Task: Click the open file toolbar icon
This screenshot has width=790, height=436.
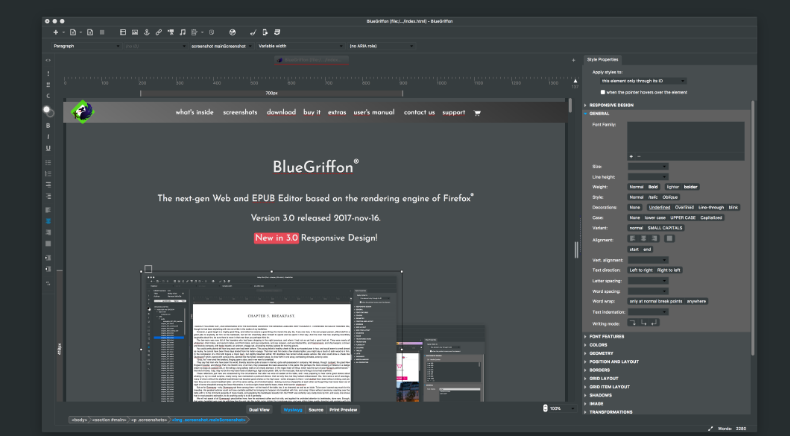Action: (x=73, y=32)
